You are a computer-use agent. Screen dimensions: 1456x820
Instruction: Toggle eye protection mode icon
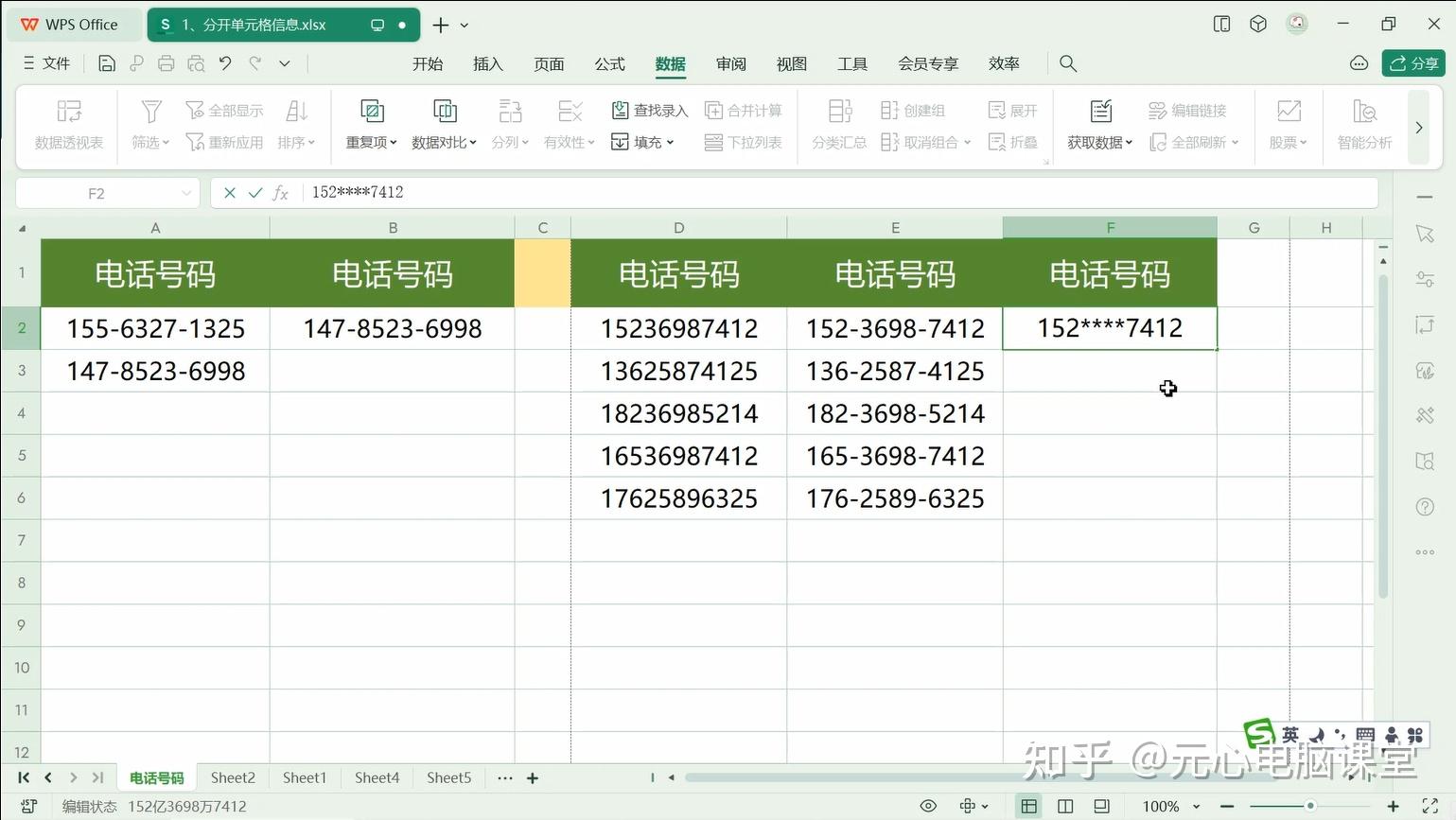click(x=928, y=806)
